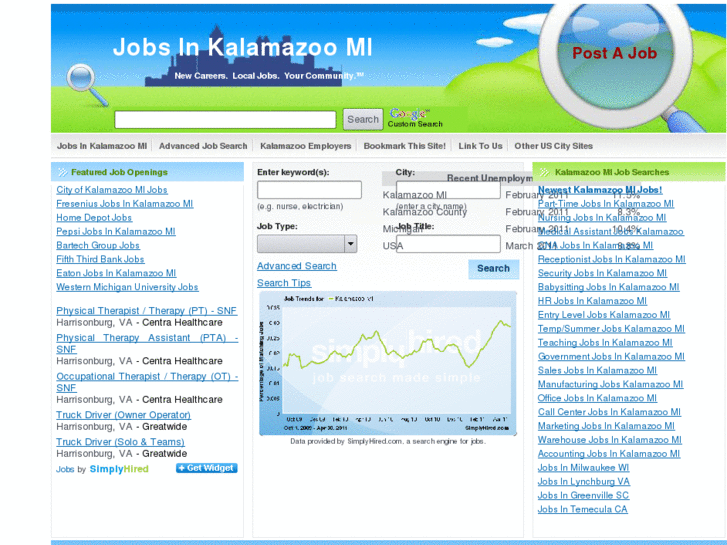Open Eaton Jobs In Kalamazoo MI link
Image resolution: width=727 pixels, height=545 pixels.
[116, 274]
